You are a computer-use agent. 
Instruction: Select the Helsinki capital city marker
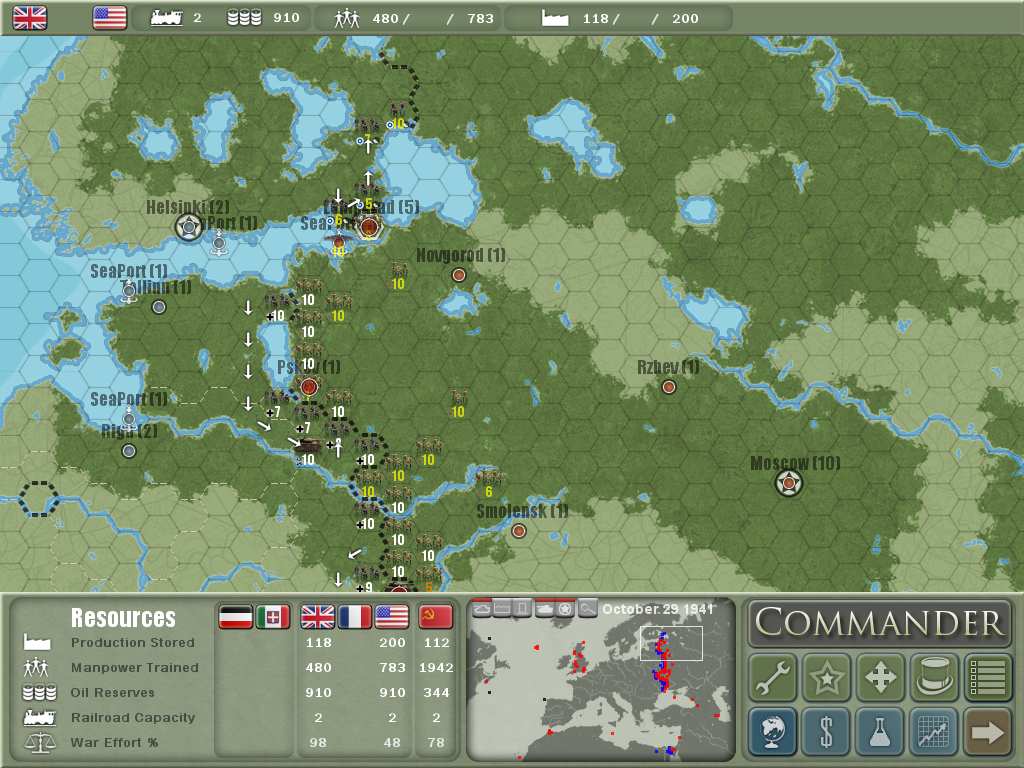click(x=189, y=227)
